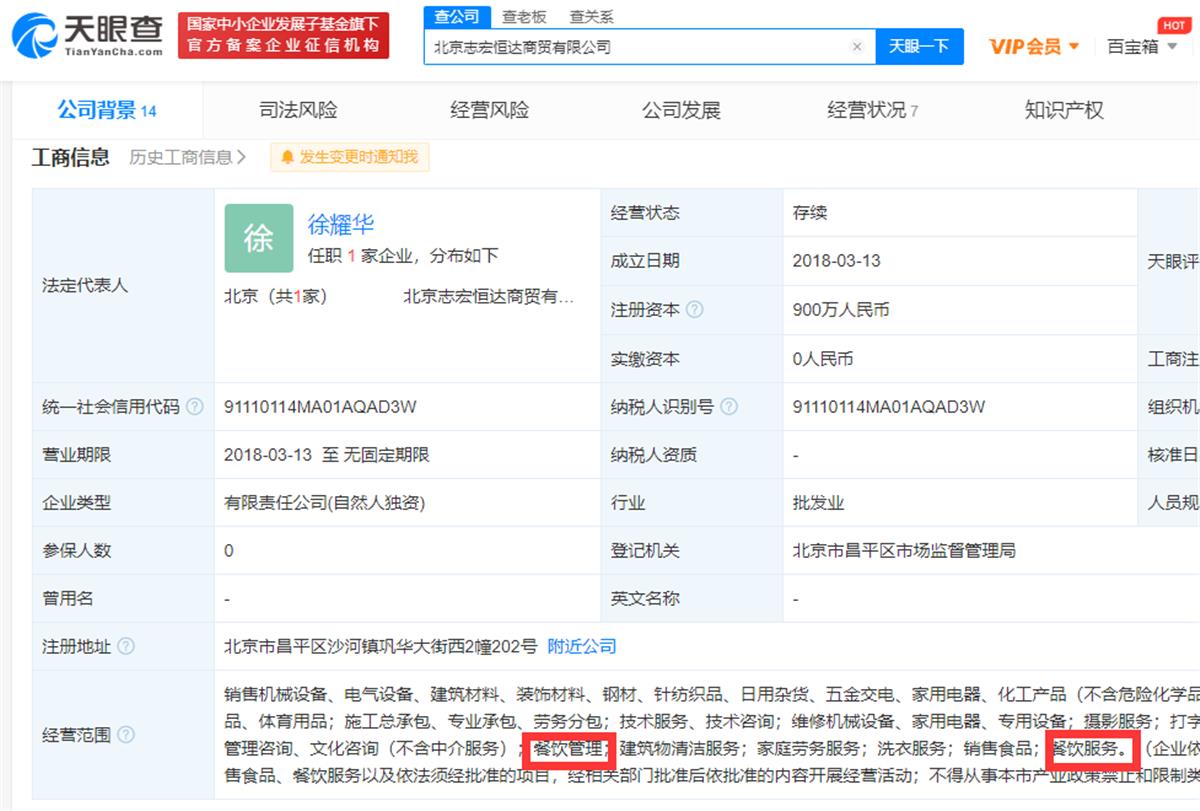Open help for 纳税人识别号 question icon
The width and height of the screenshot is (1200, 811).
pyautogui.click(x=729, y=407)
